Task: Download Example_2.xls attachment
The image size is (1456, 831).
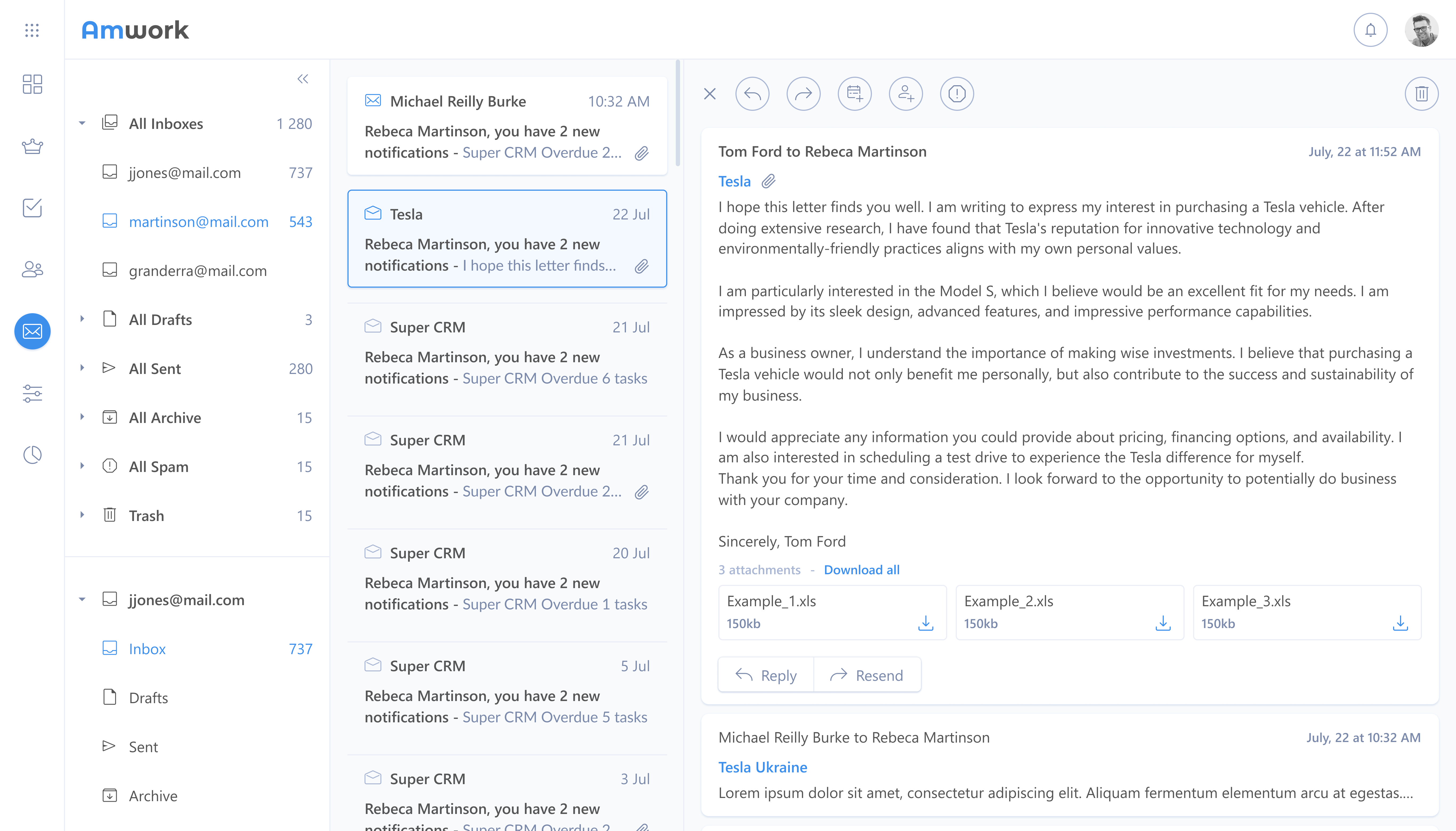Action: point(1163,623)
